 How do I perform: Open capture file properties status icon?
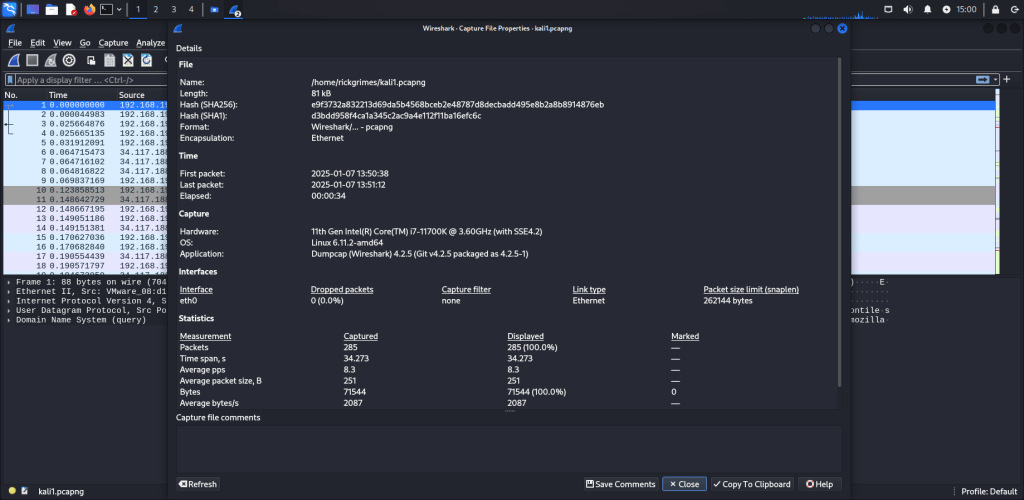pyautogui.click(x=26, y=491)
